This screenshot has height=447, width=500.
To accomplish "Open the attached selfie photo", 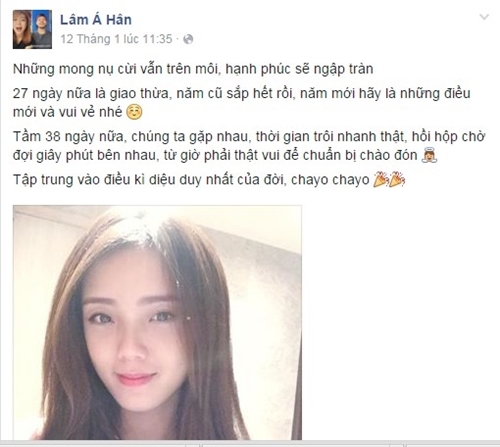I will (x=157, y=322).
